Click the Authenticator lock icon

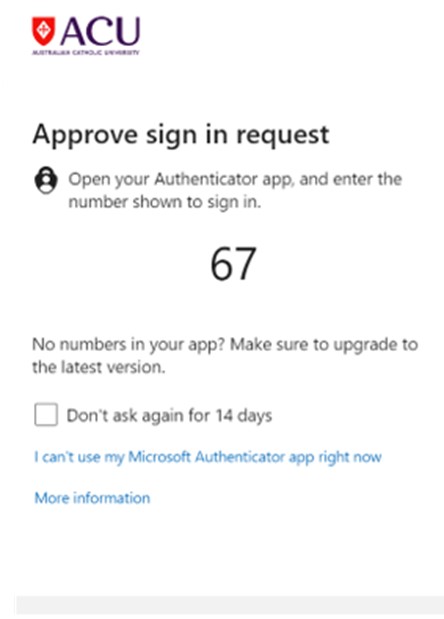click(46, 180)
